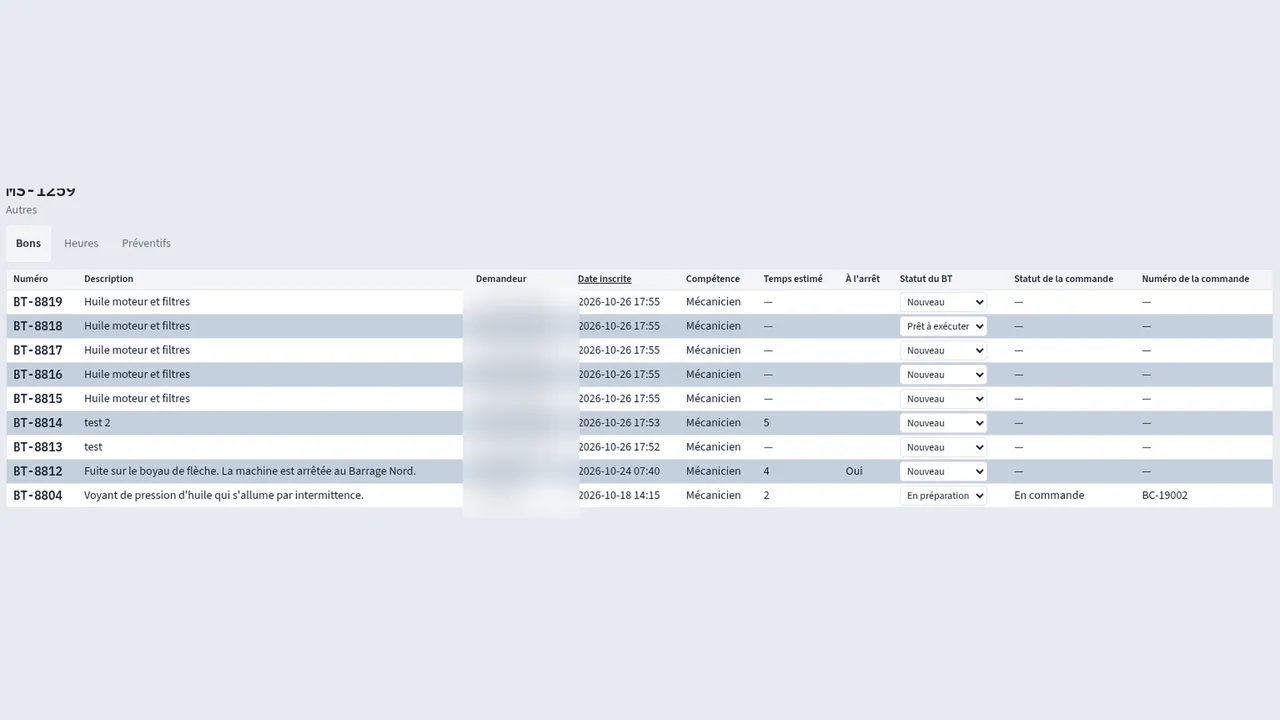Click the 'Autres' category label

point(21,210)
